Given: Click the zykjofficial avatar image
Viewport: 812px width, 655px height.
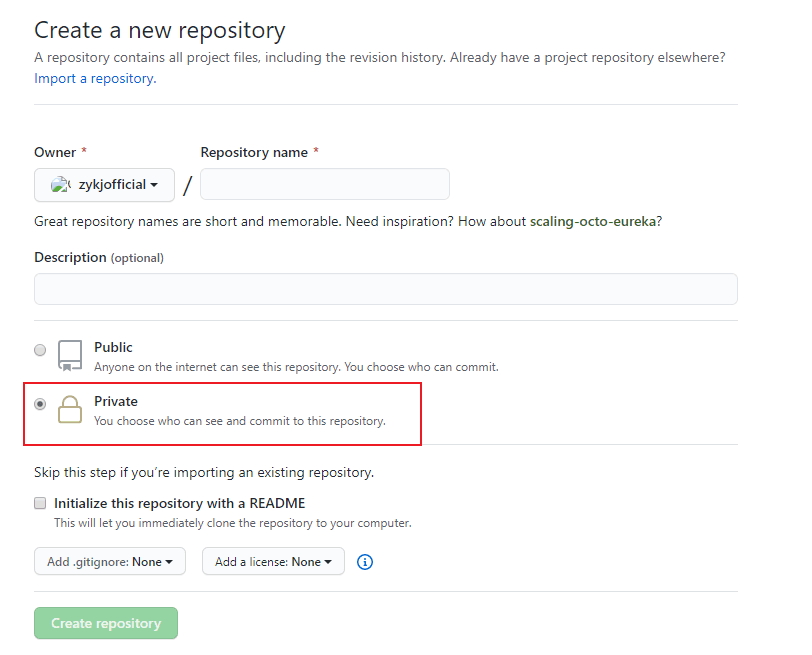Looking at the screenshot, I should click(61, 185).
